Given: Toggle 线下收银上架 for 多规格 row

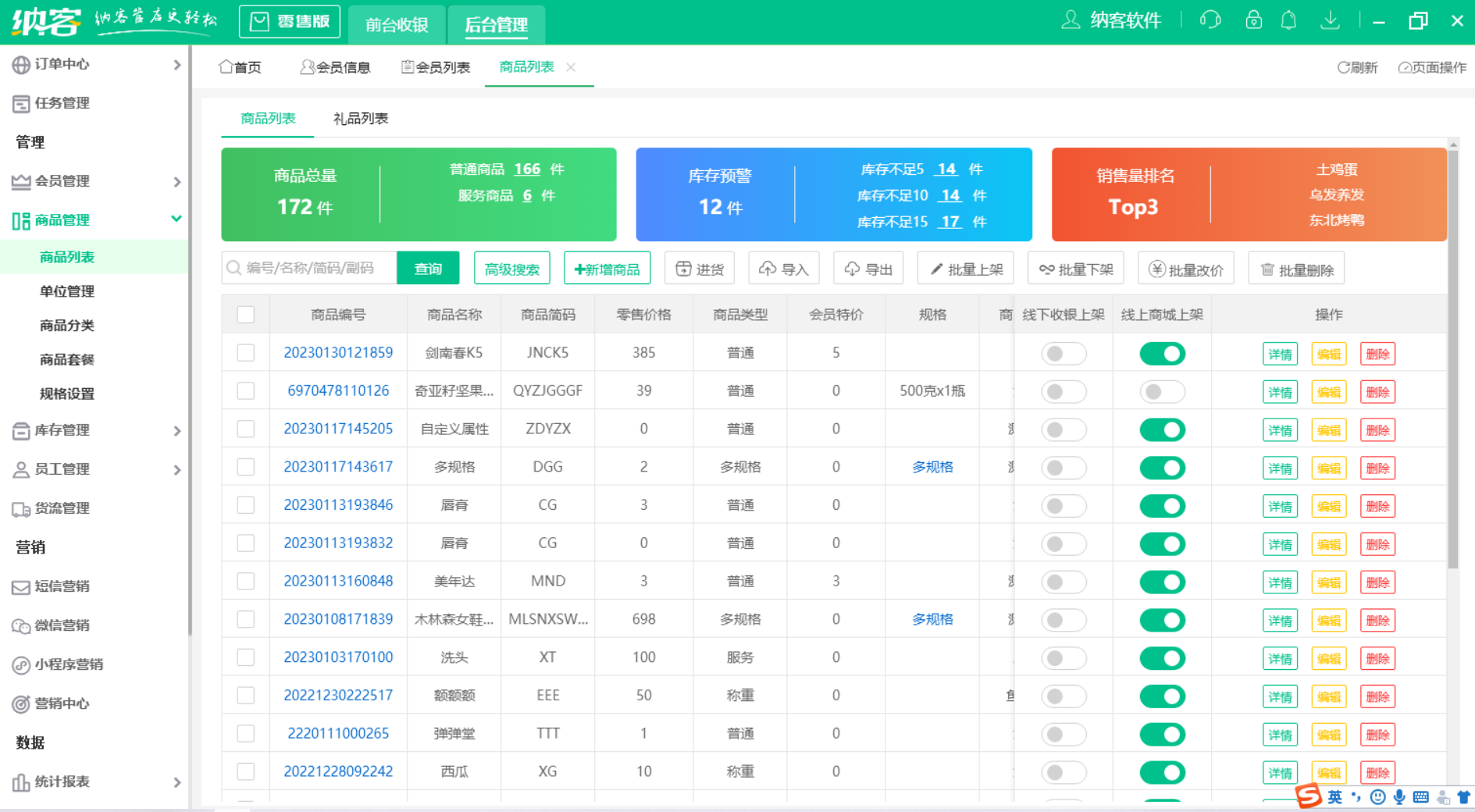Looking at the screenshot, I should pos(1063,468).
